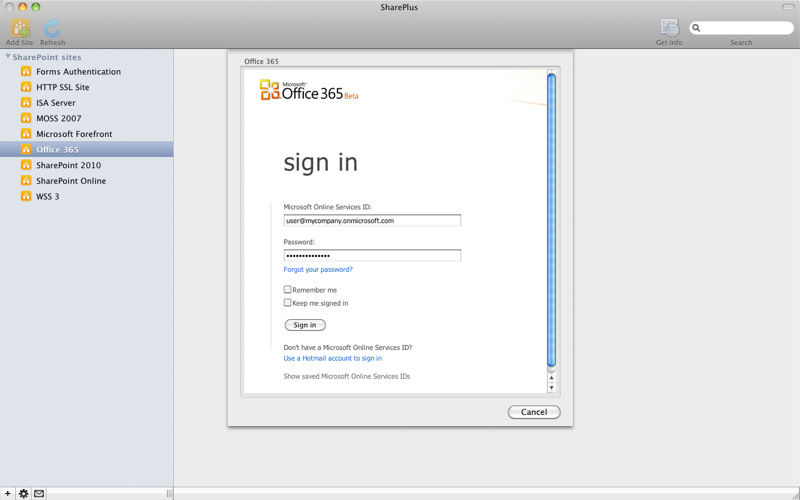Screen dimensions: 800x500
Task: Click the toolbar Search field
Action: tap(741, 28)
